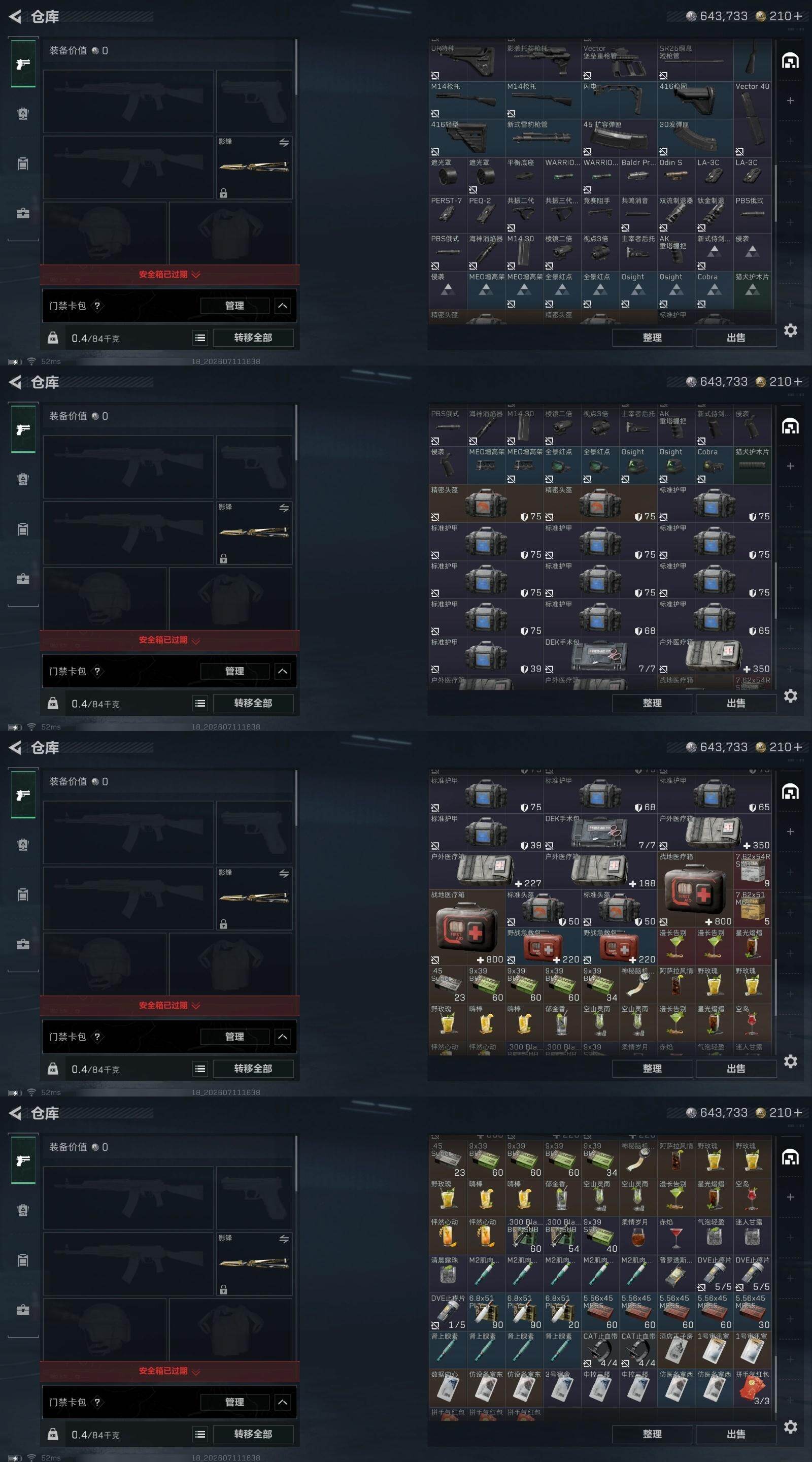Collapse 门禁卡包 with caret, top screenshot
This screenshot has width=812, height=1462.
[x=283, y=306]
